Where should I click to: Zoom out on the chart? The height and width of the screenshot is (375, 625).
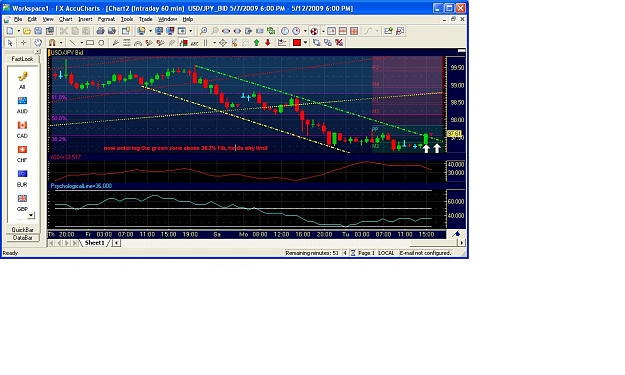[214, 31]
